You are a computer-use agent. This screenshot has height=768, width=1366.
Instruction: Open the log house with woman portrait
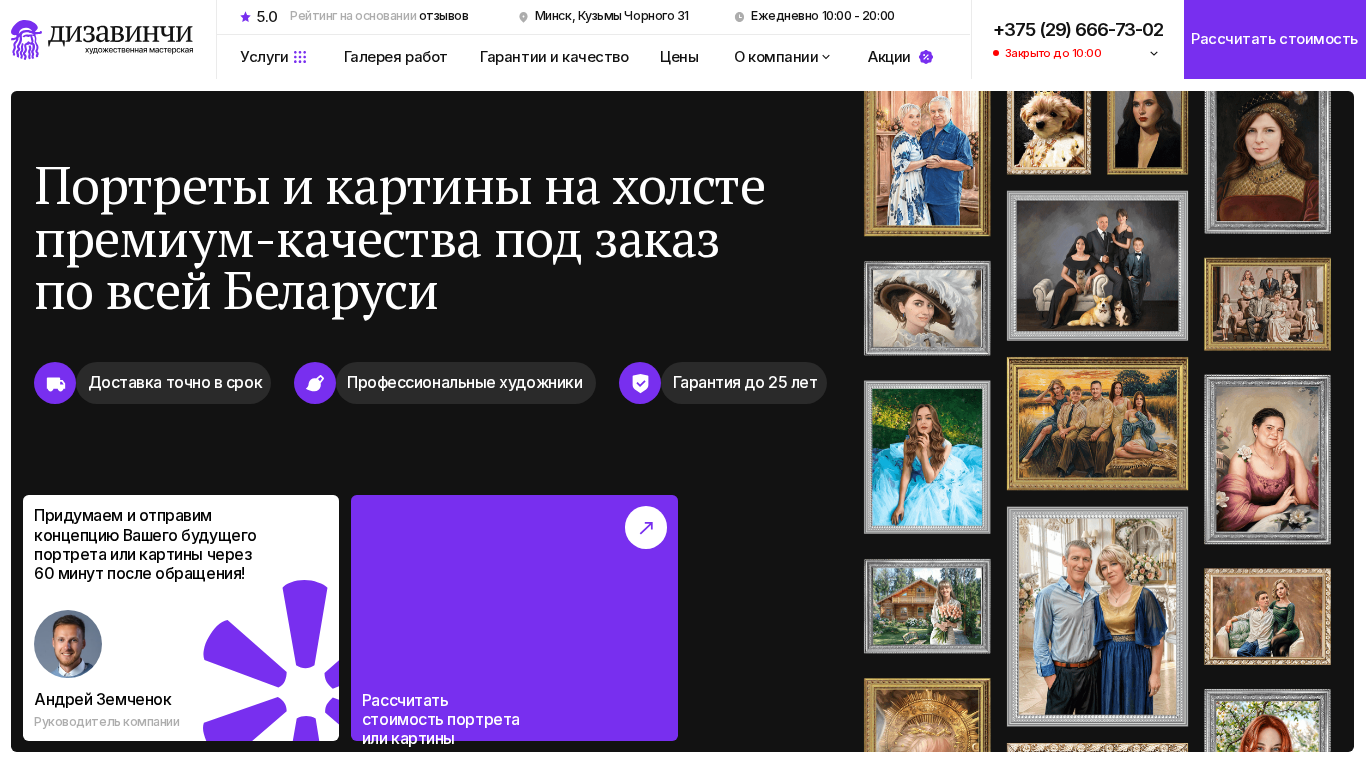pyautogui.click(x=927, y=606)
